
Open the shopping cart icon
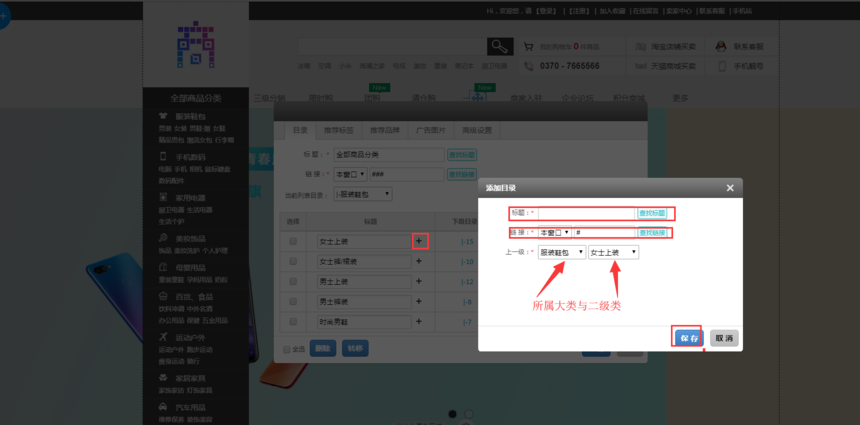point(529,47)
